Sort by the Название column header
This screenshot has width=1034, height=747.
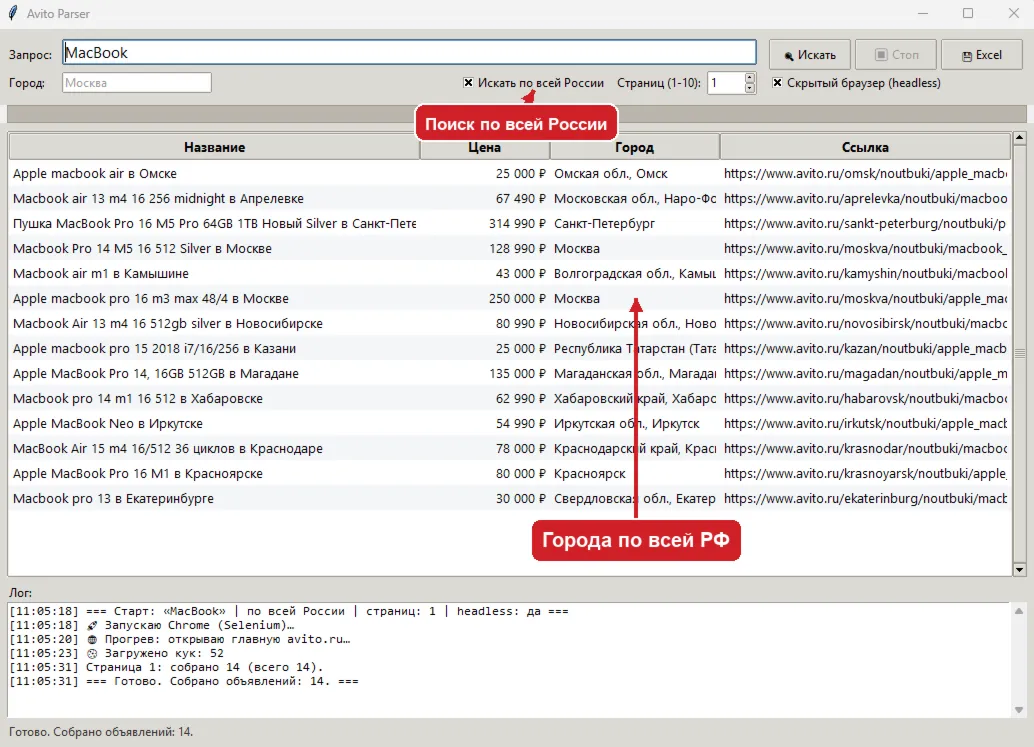[214, 147]
